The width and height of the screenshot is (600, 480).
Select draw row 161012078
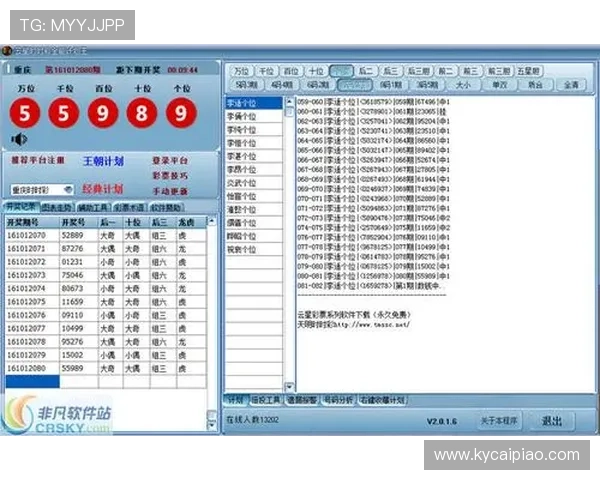coord(106,342)
